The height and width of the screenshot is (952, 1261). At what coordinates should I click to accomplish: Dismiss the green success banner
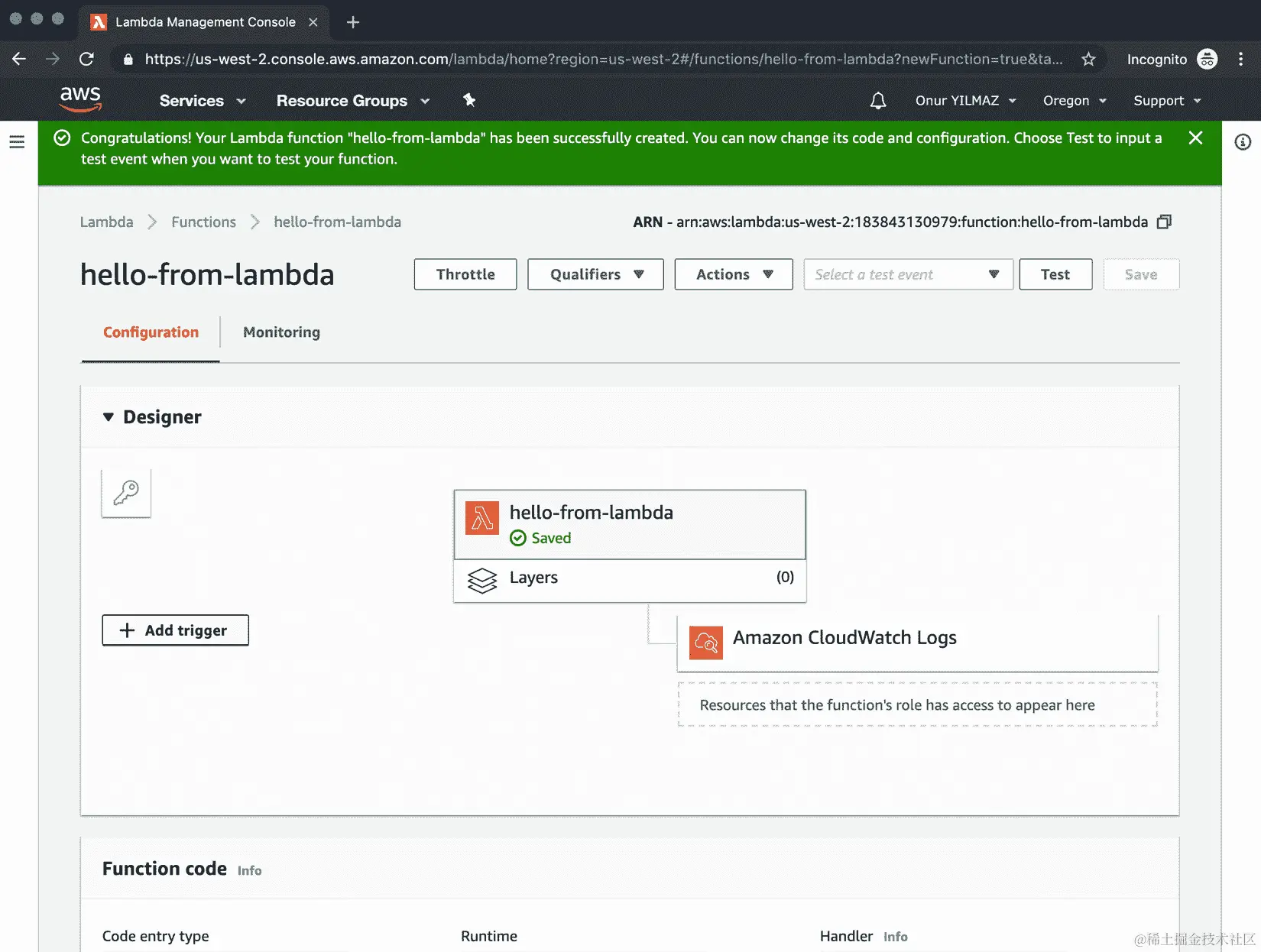click(1195, 138)
